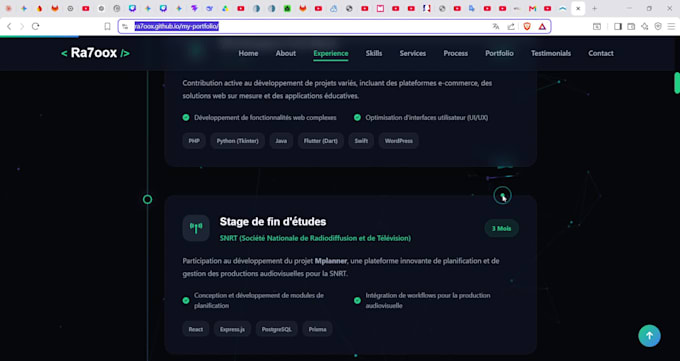Viewport: 680px width, 361px height.
Task: Open the Brave Shields lion icon
Action: click(527, 26)
